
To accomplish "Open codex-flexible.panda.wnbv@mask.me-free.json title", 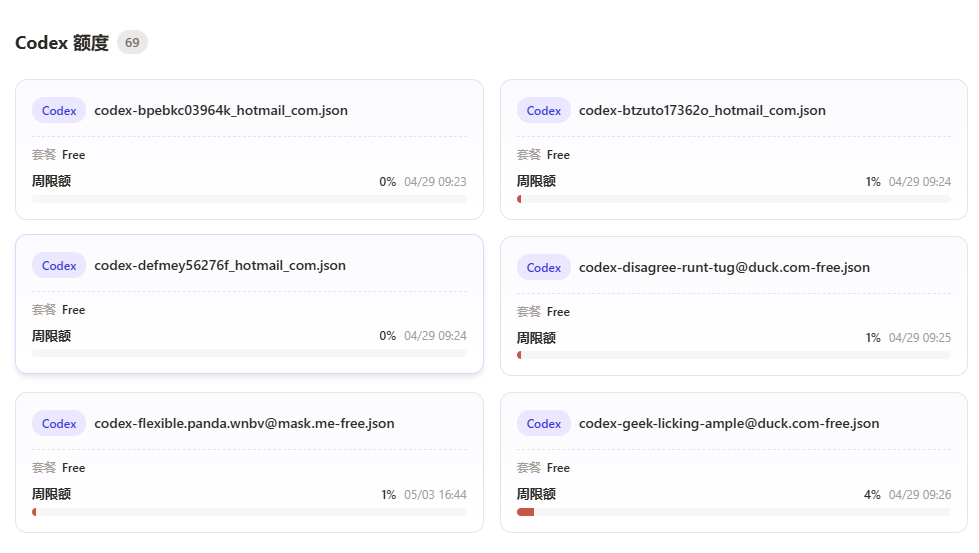I will [244, 423].
